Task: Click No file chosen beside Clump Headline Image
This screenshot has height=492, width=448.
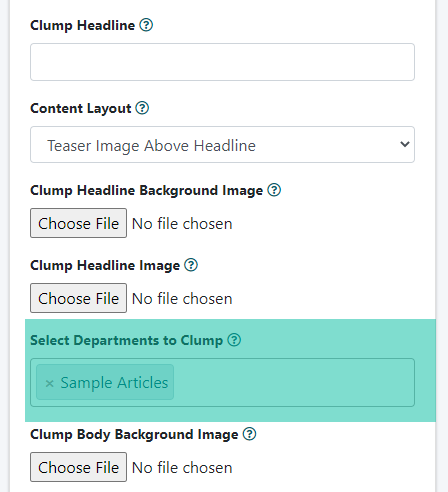Action: 182,299
